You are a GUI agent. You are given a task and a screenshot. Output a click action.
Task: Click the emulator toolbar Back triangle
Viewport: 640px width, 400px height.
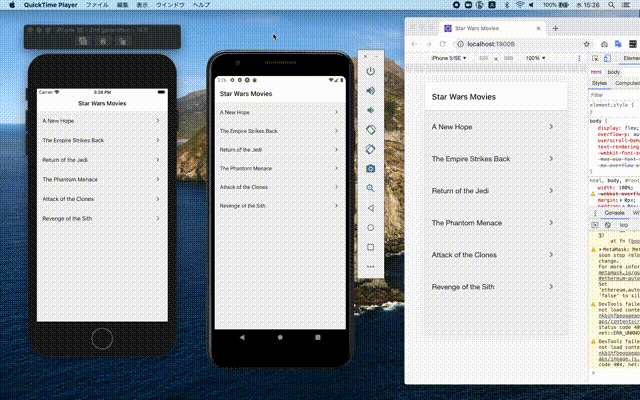pyautogui.click(x=370, y=208)
